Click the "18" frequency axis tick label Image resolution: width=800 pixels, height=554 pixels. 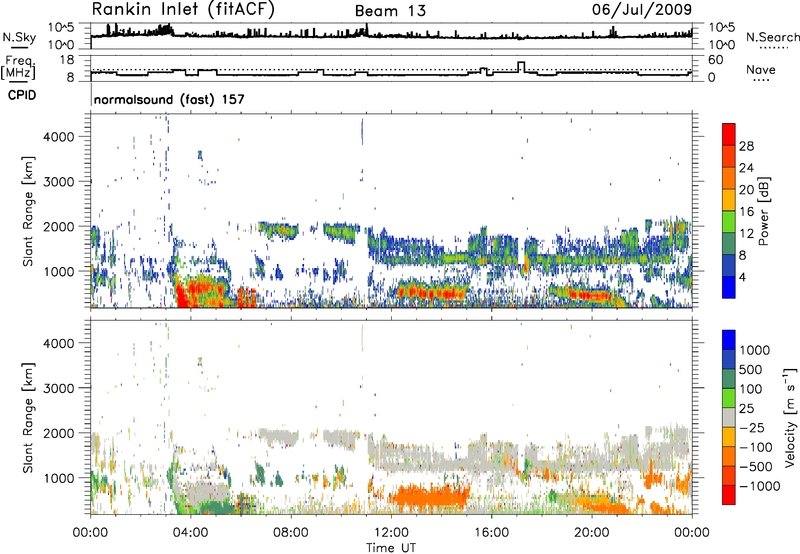(x=68, y=60)
